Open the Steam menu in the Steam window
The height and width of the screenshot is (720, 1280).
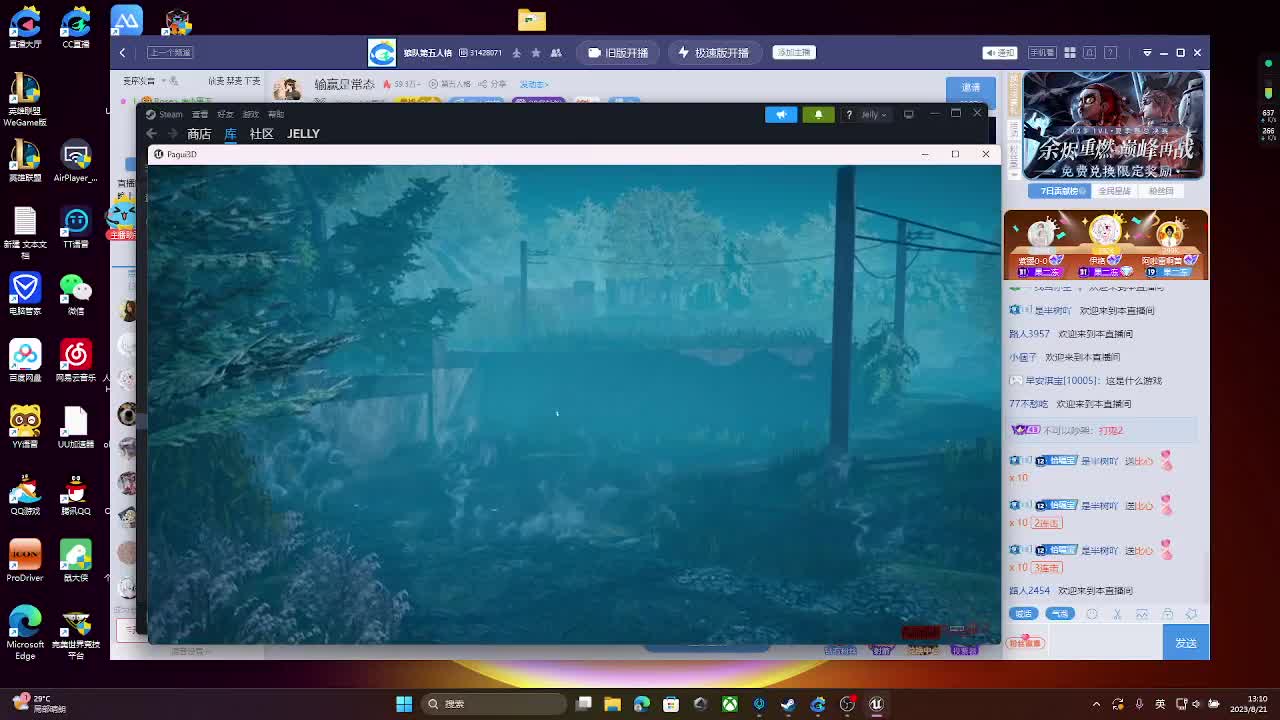[171, 114]
